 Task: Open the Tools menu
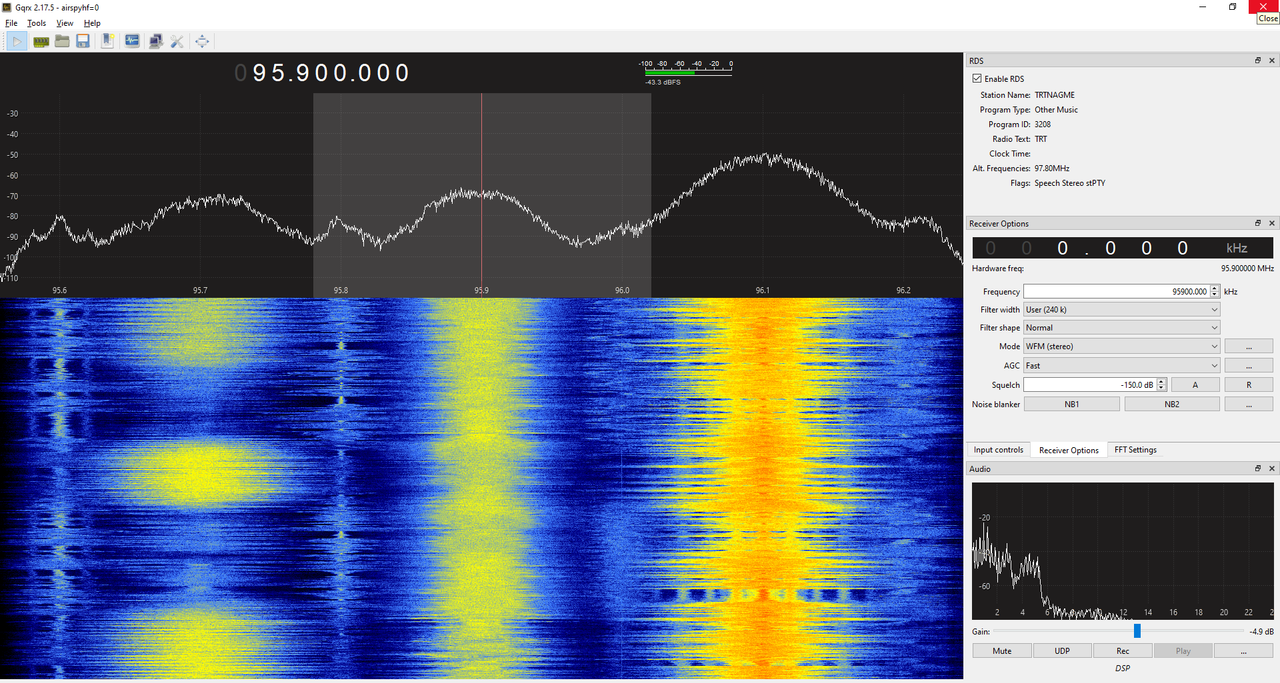click(x=36, y=23)
